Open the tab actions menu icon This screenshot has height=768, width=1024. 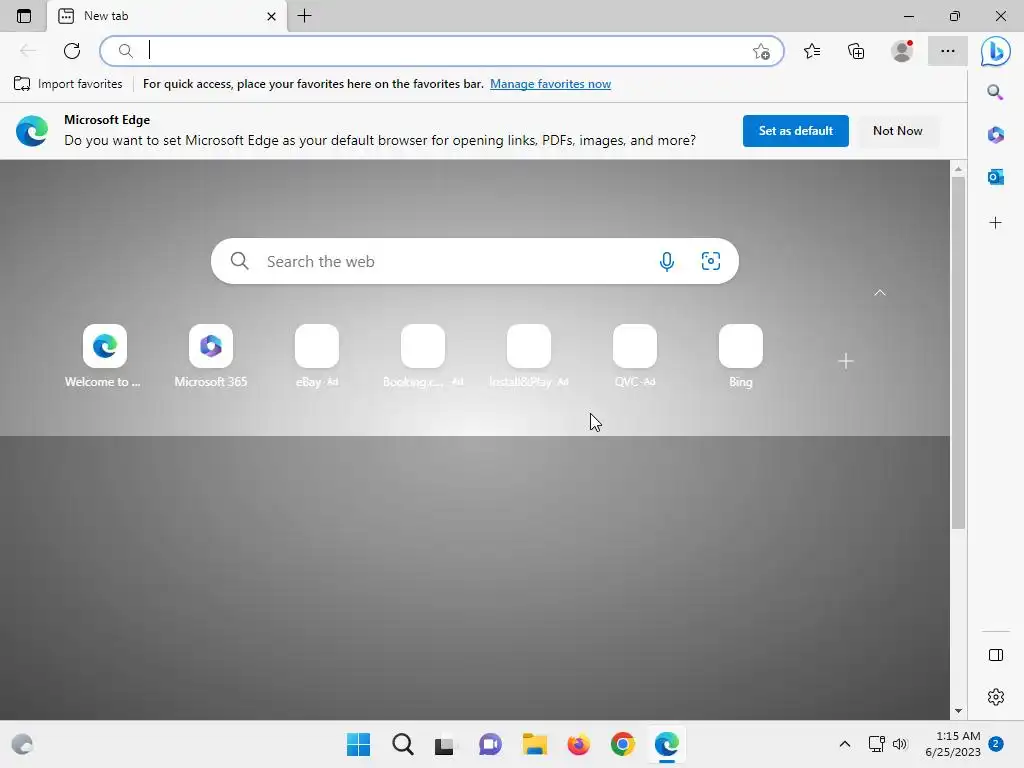[x=24, y=16]
